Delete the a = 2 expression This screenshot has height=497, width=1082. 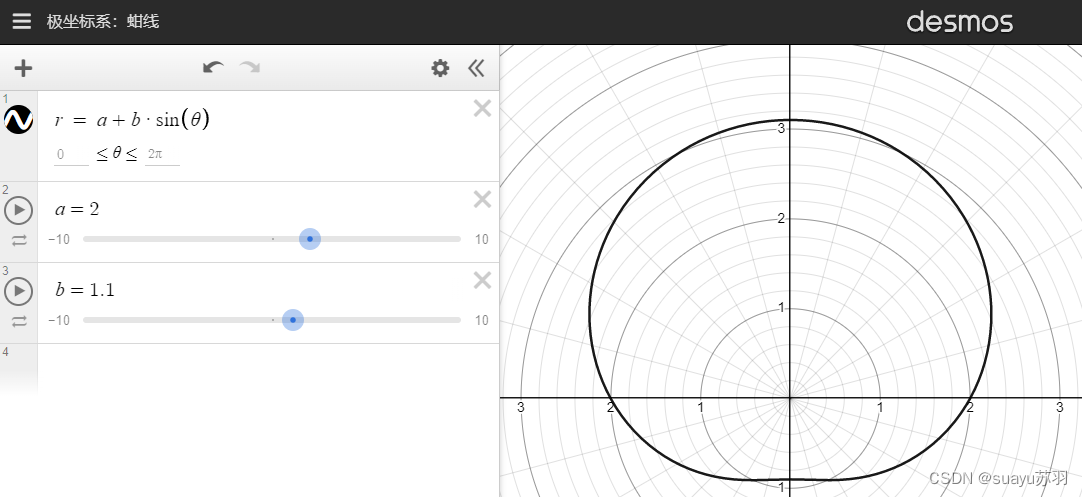point(482,199)
